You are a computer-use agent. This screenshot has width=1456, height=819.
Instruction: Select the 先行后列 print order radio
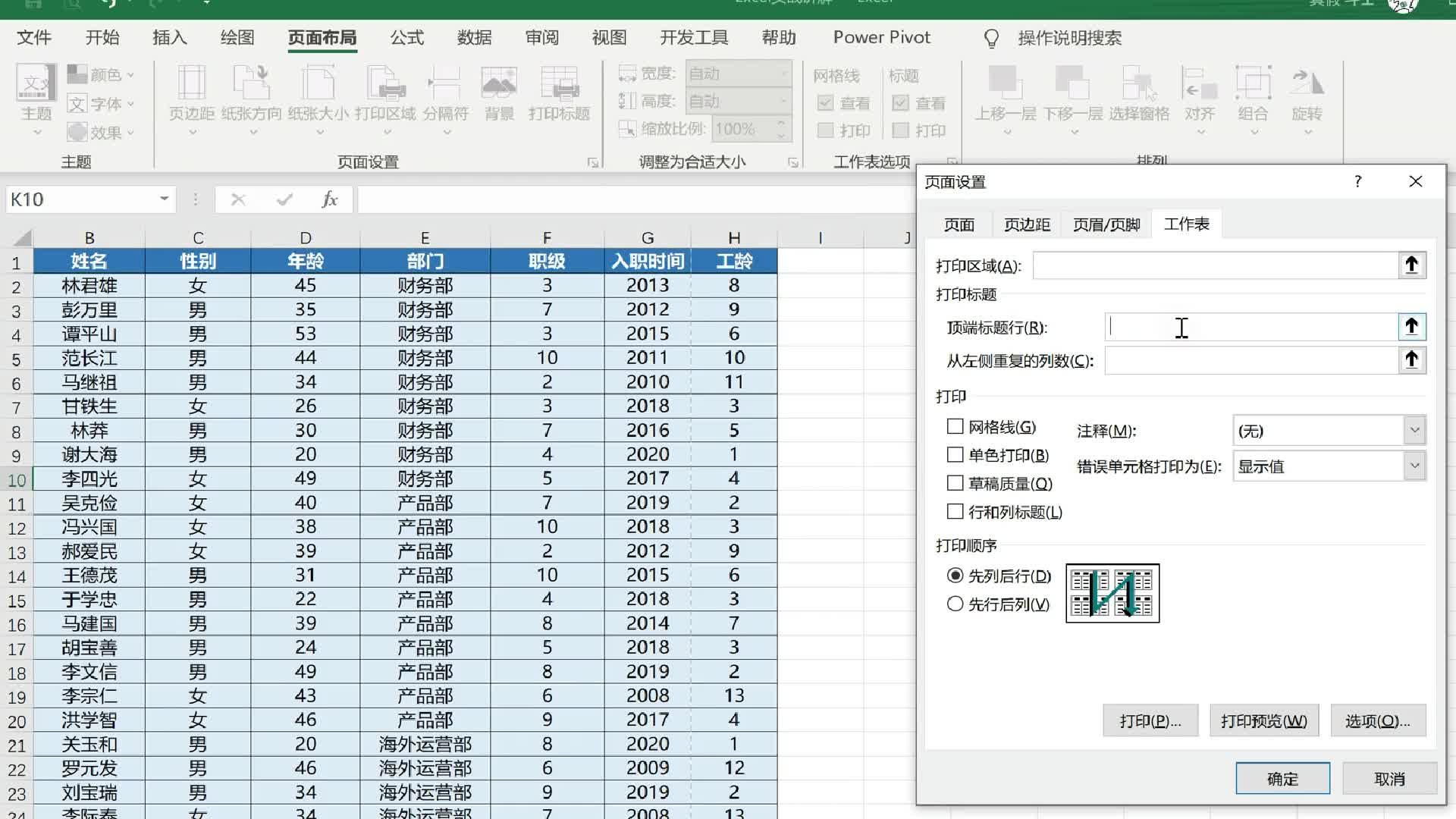[x=955, y=604]
